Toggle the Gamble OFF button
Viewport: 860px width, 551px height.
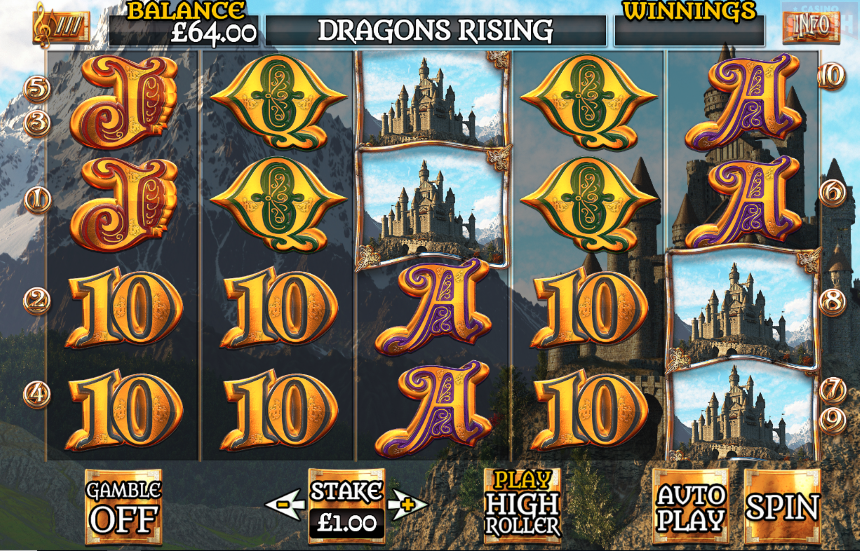[123, 506]
